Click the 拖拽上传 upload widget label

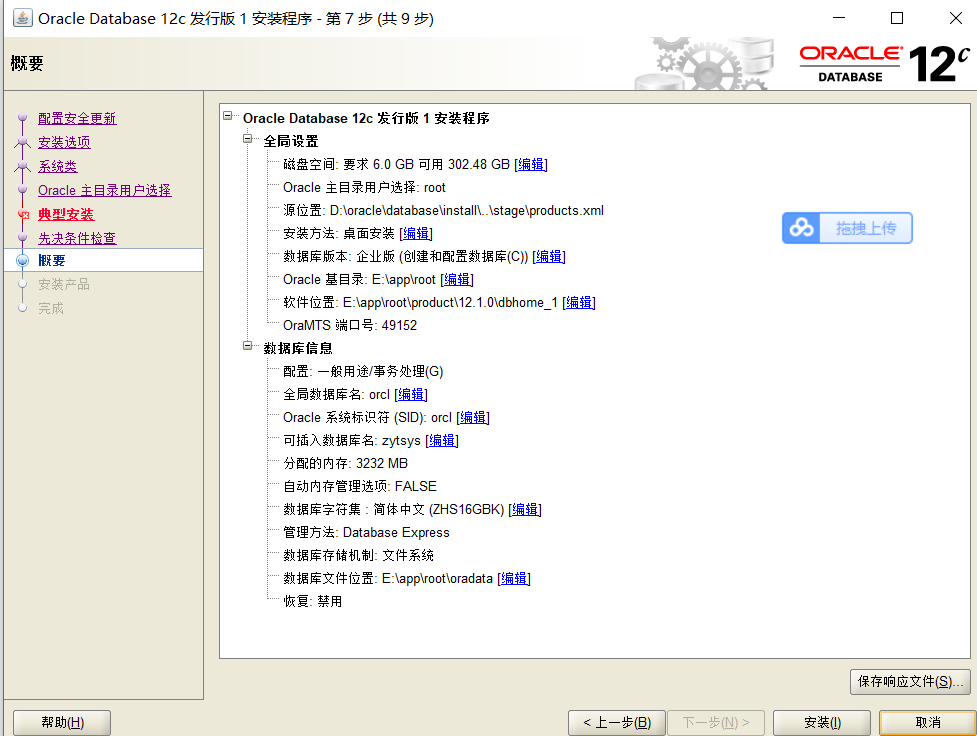point(865,228)
